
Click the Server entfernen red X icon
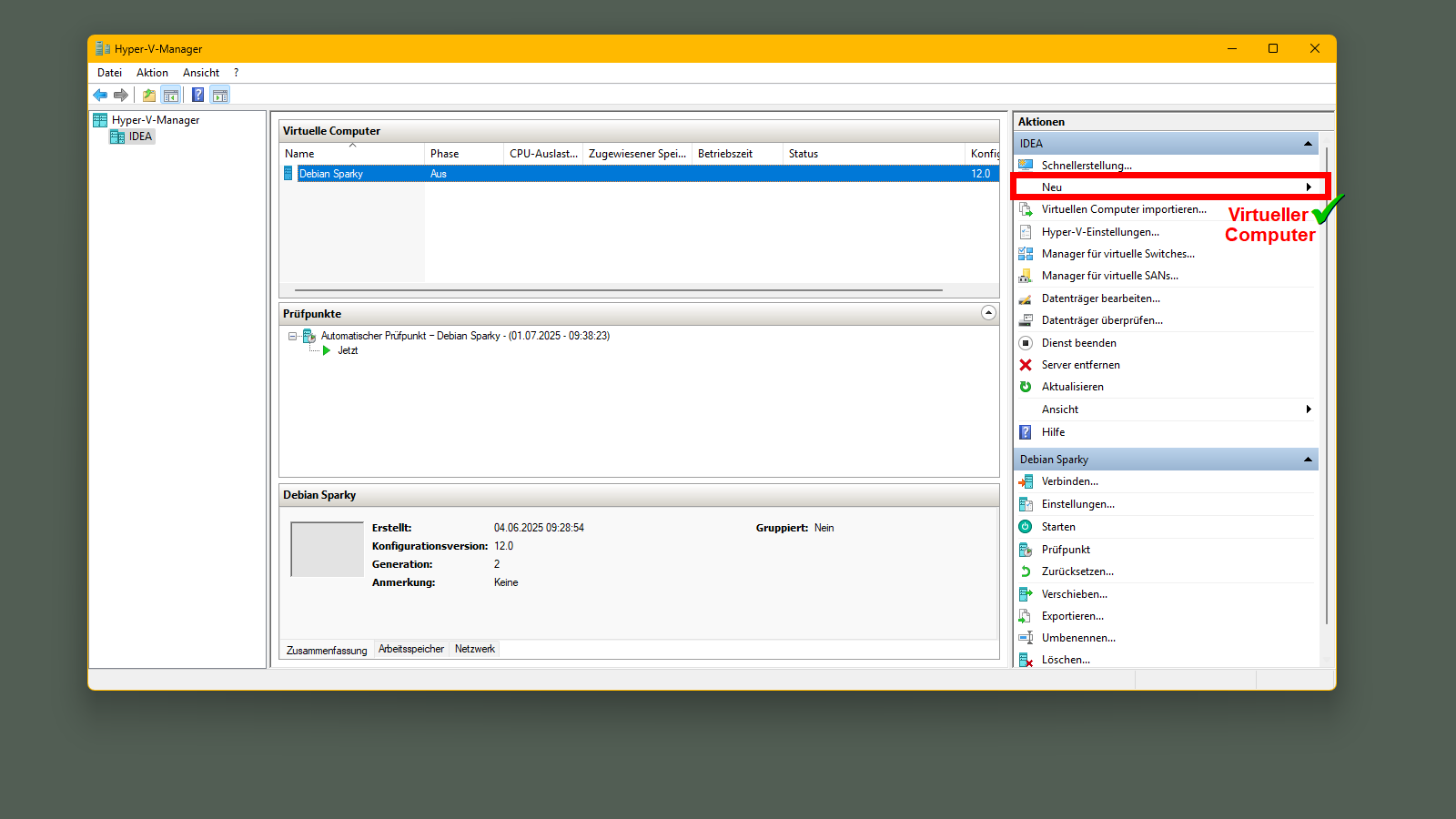point(1026,365)
